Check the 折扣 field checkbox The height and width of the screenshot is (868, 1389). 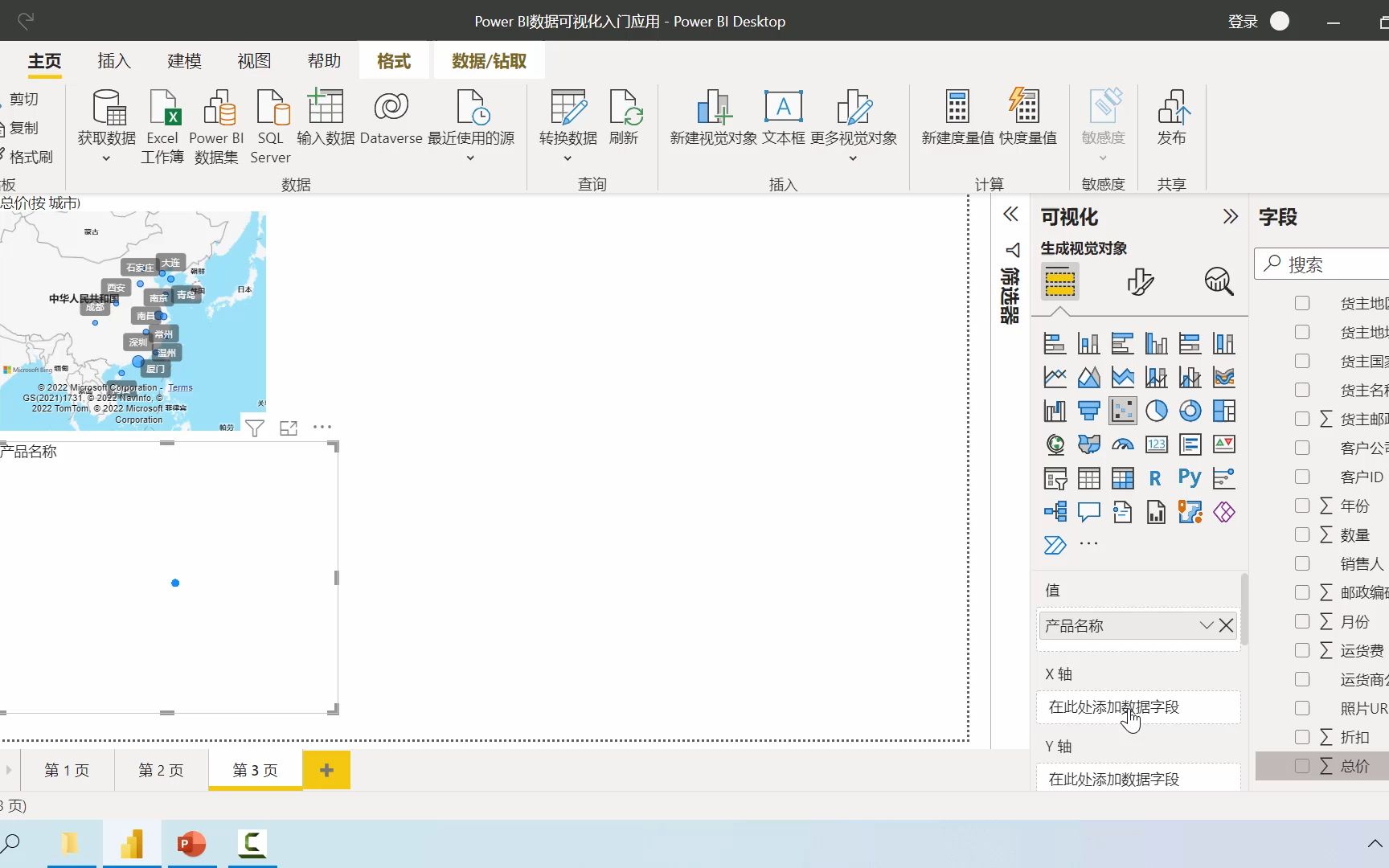point(1302,737)
